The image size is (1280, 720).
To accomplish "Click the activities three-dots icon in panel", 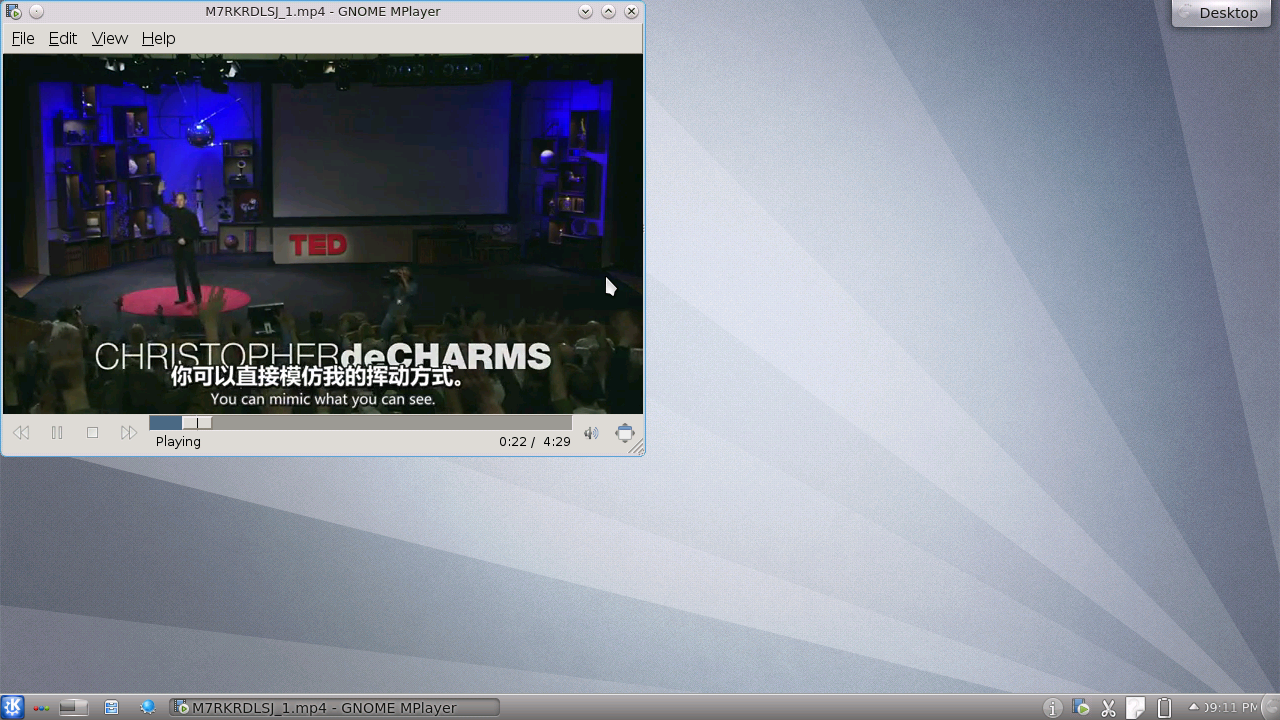I will point(41,708).
